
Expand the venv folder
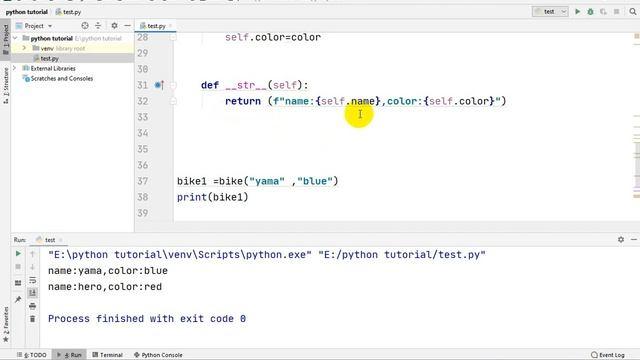[x=24, y=48]
